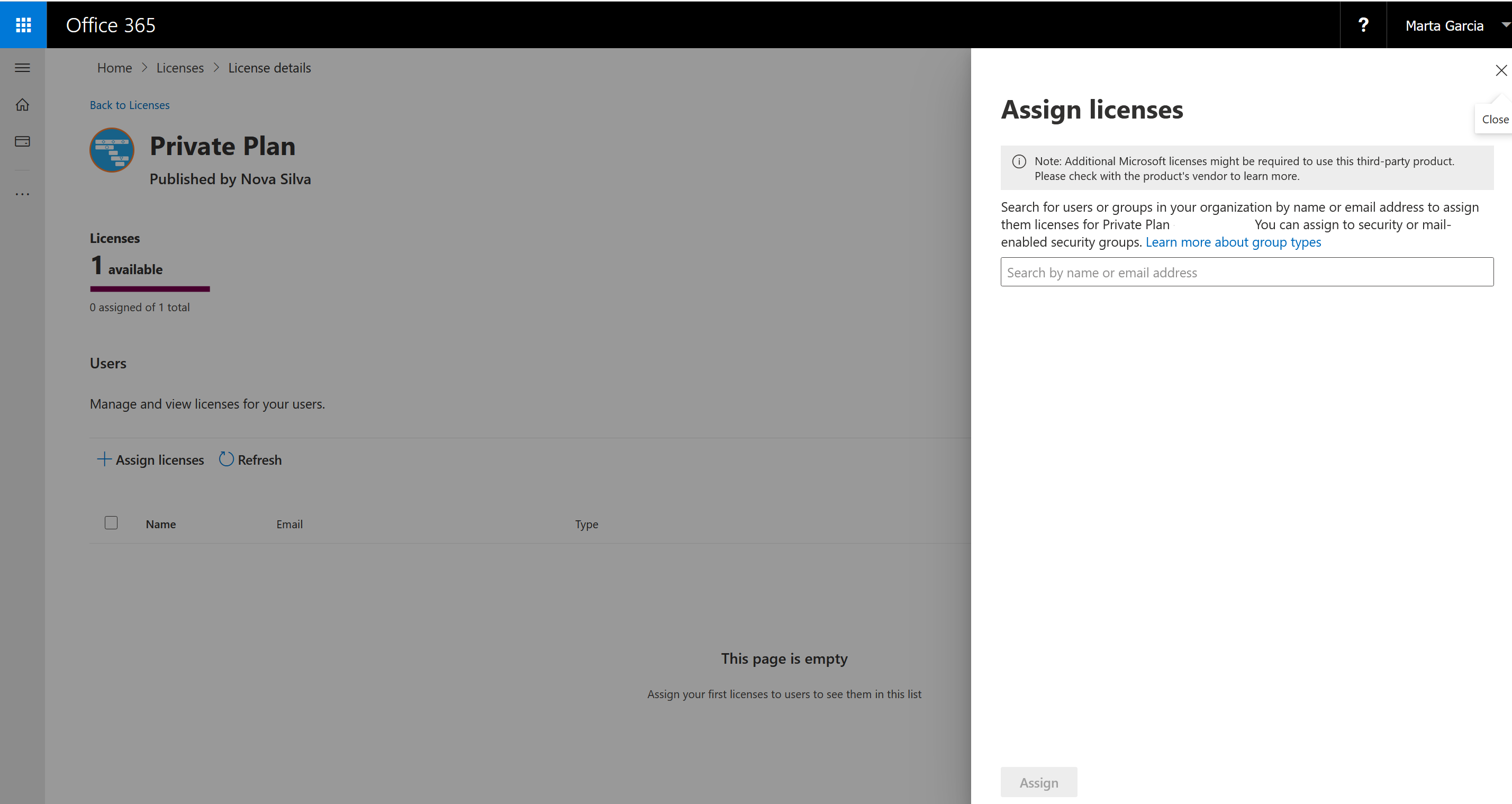Click 'Published by Nova Silva' text
Viewport: 1512px width, 804px height.
point(230,179)
